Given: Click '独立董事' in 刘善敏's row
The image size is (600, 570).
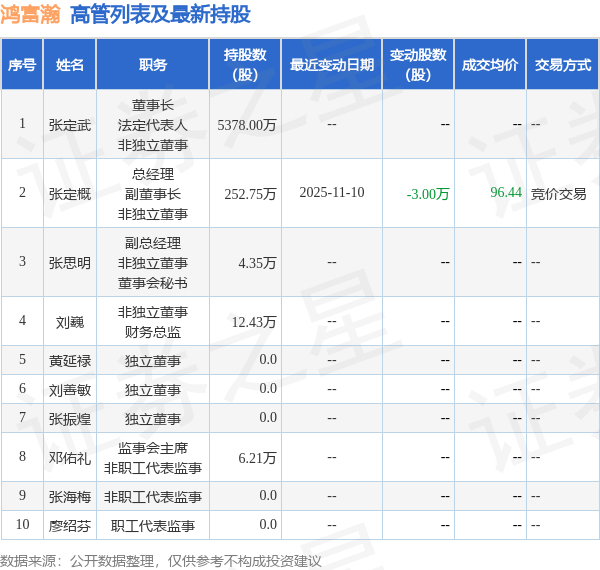Looking at the screenshot, I should pyautogui.click(x=153, y=390).
